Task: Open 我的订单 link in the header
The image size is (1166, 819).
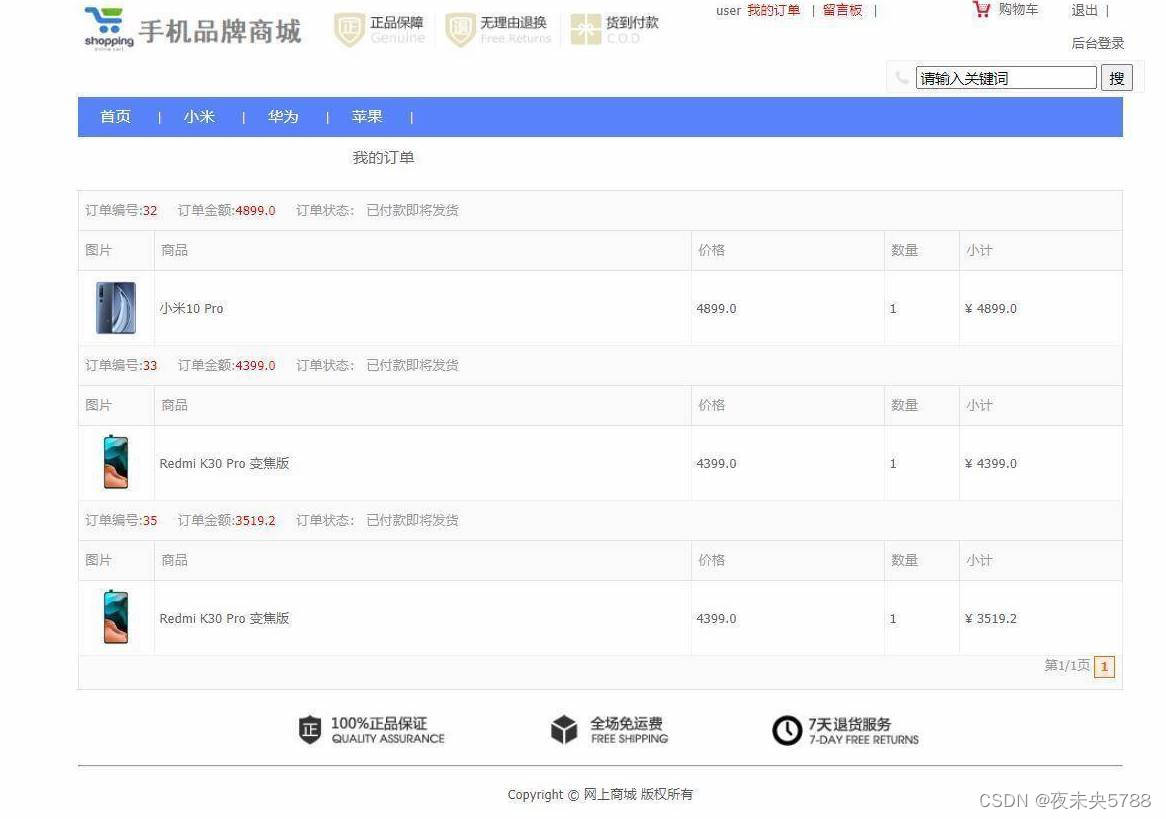Action: point(773,10)
